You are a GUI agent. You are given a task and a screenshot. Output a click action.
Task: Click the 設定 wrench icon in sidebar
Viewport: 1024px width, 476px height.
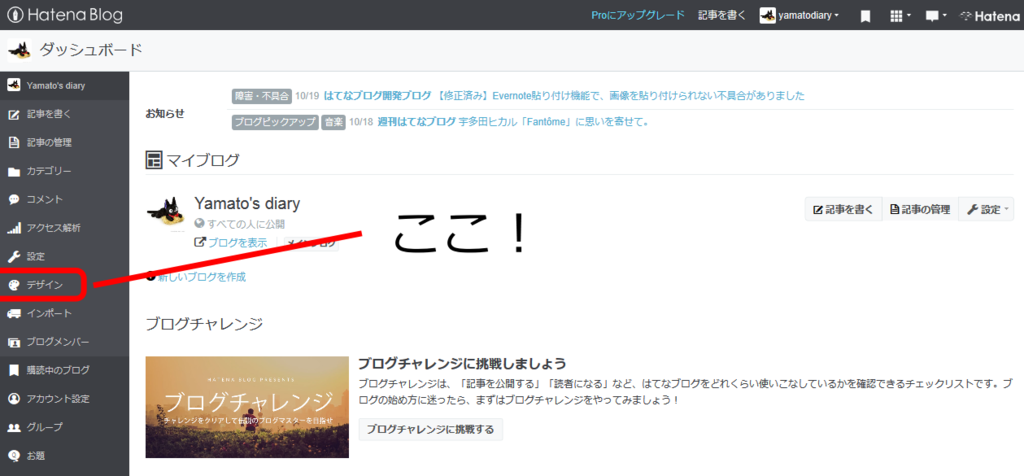pos(14,257)
